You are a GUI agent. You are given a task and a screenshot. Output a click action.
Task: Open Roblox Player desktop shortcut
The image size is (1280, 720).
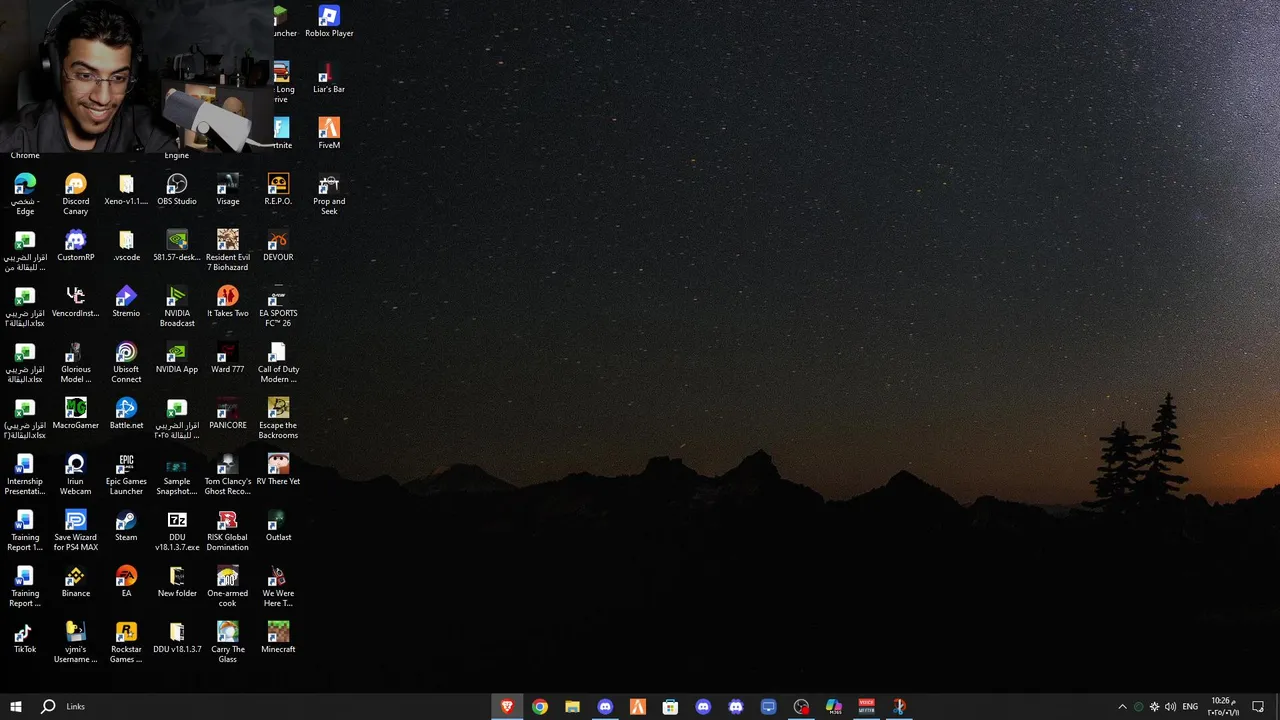pyautogui.click(x=329, y=22)
